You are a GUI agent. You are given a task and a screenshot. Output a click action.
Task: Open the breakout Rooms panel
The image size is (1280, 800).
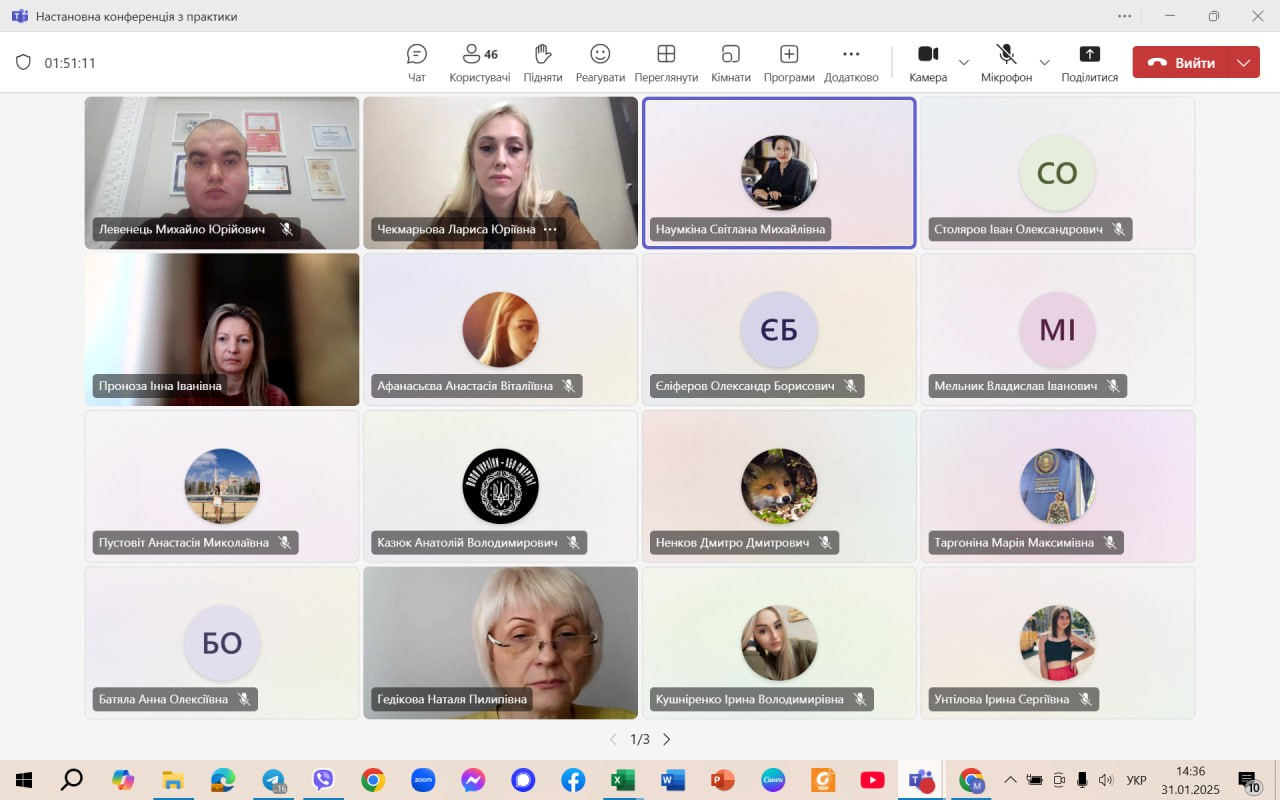[730, 62]
